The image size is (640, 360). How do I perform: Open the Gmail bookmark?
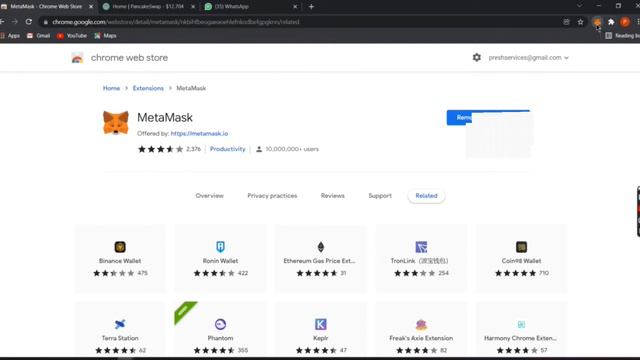point(38,36)
